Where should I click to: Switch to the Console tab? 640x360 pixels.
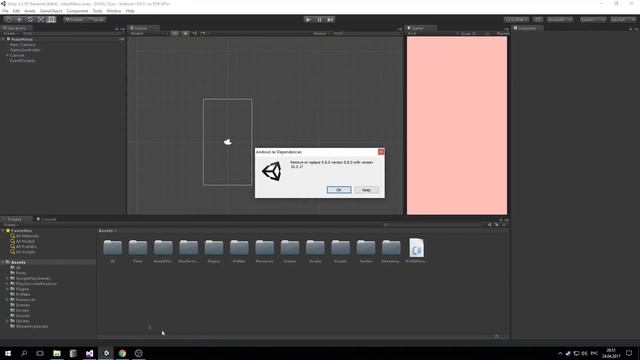pos(48,219)
